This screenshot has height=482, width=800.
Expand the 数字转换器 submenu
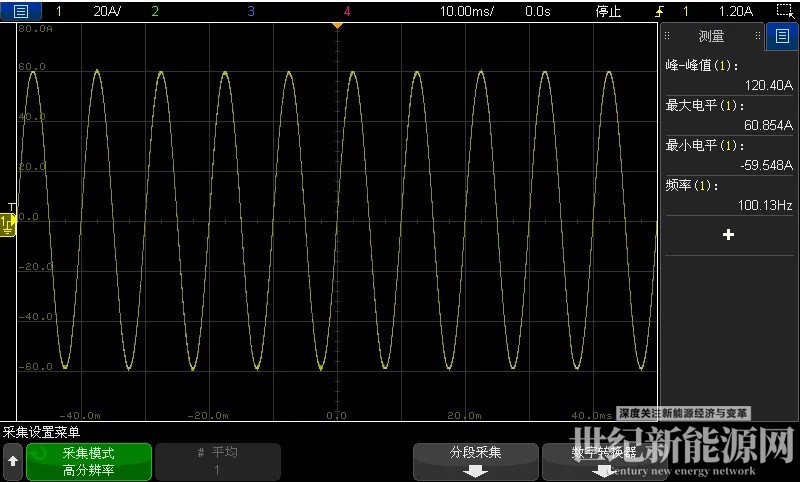(x=603, y=461)
